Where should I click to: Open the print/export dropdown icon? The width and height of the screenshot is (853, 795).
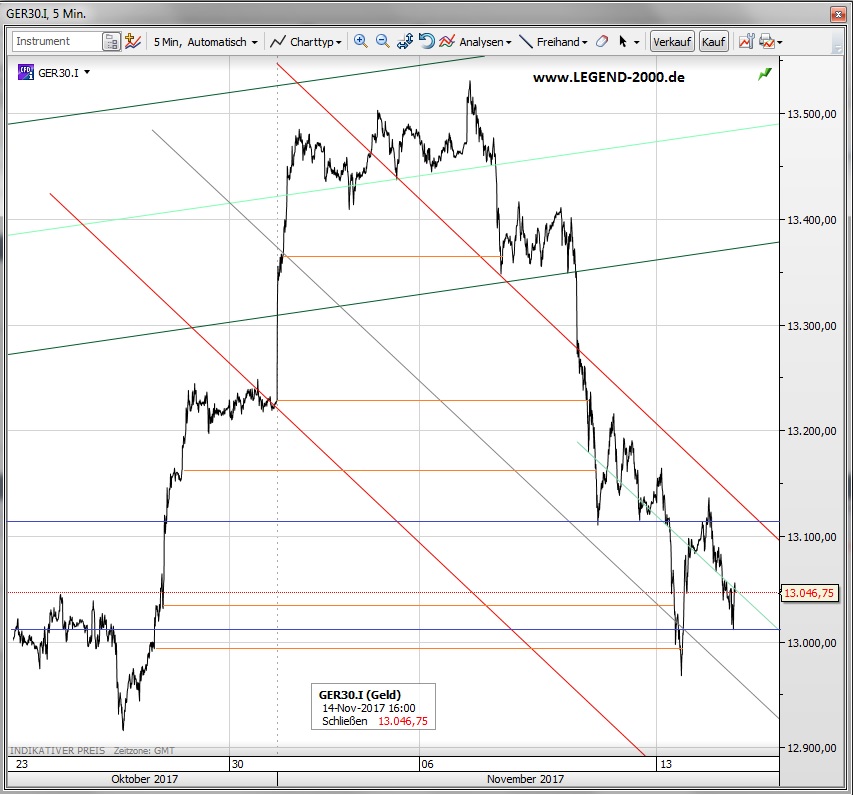[770, 42]
